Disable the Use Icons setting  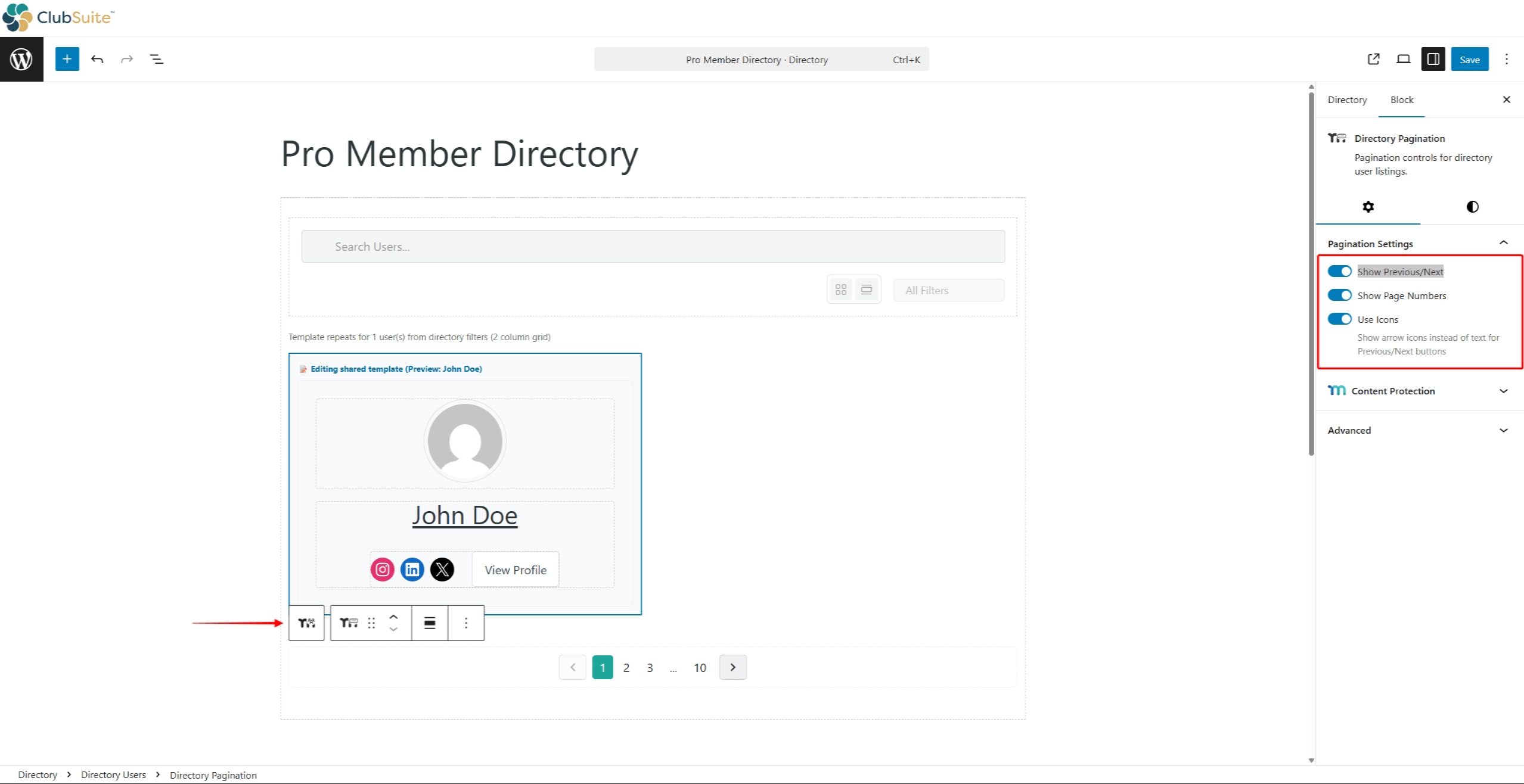point(1340,319)
